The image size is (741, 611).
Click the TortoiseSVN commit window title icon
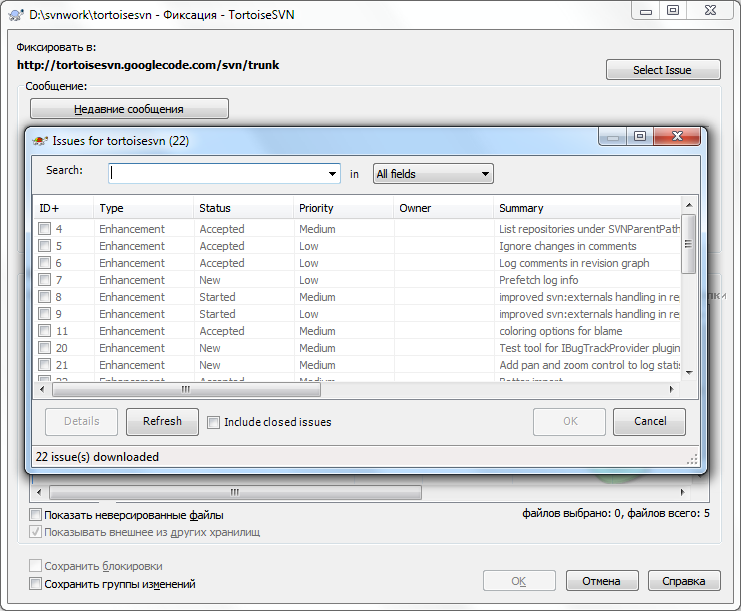point(17,15)
